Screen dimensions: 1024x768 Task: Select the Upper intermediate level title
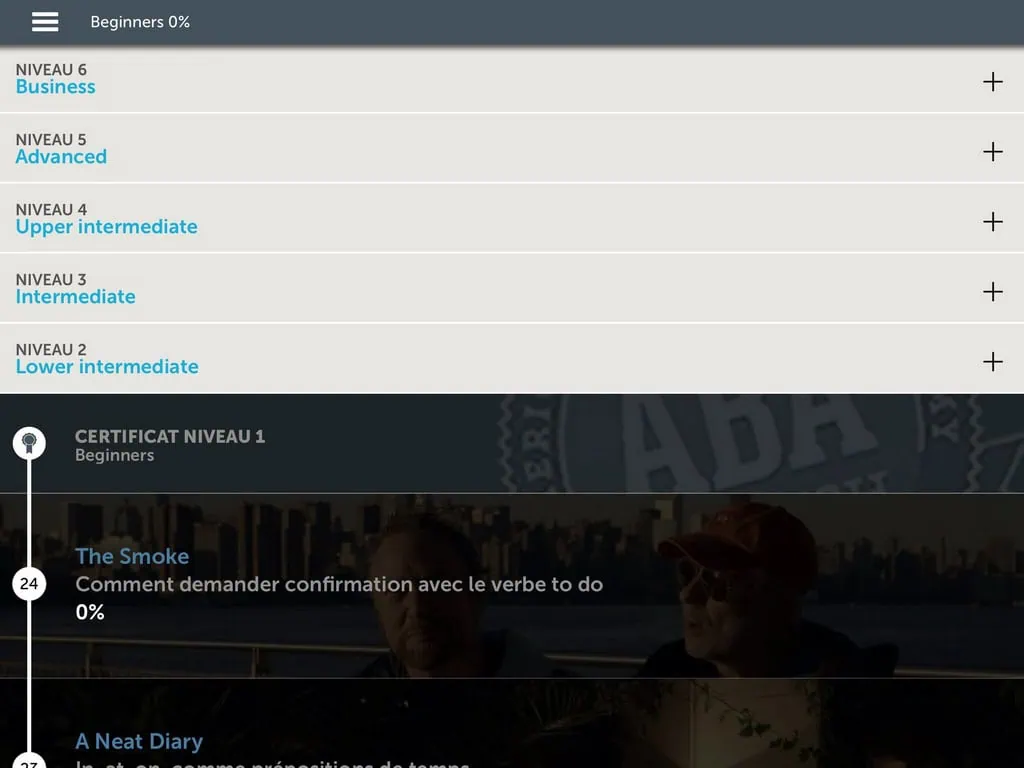pyautogui.click(x=106, y=227)
